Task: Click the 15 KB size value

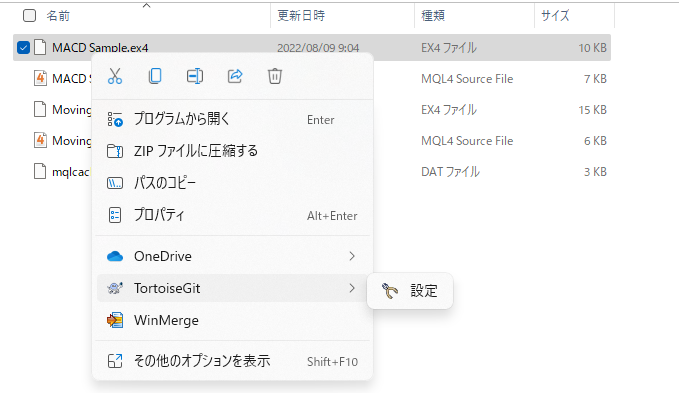Action: [592, 110]
